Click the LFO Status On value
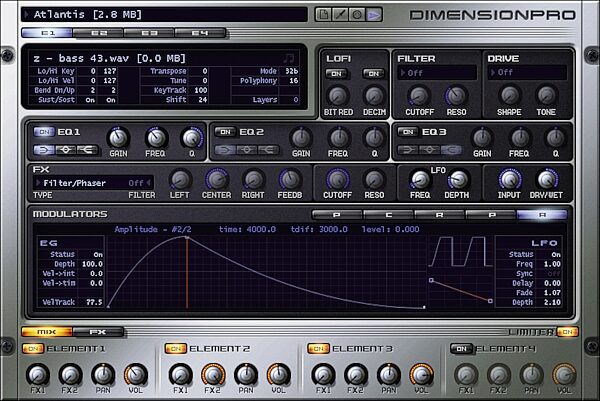Image resolution: width=600 pixels, height=401 pixels. click(556, 254)
